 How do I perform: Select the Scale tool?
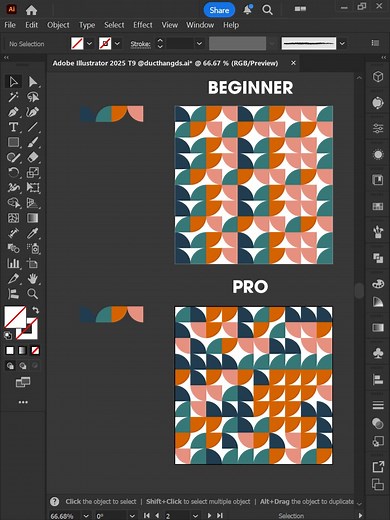tap(33, 172)
